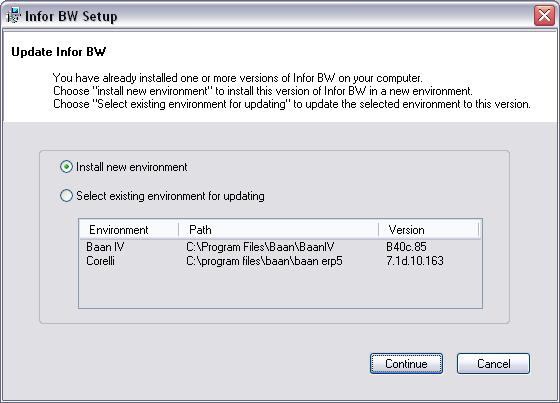The width and height of the screenshot is (560, 403).
Task: Sort by the Environment column header
Action: 129,230
